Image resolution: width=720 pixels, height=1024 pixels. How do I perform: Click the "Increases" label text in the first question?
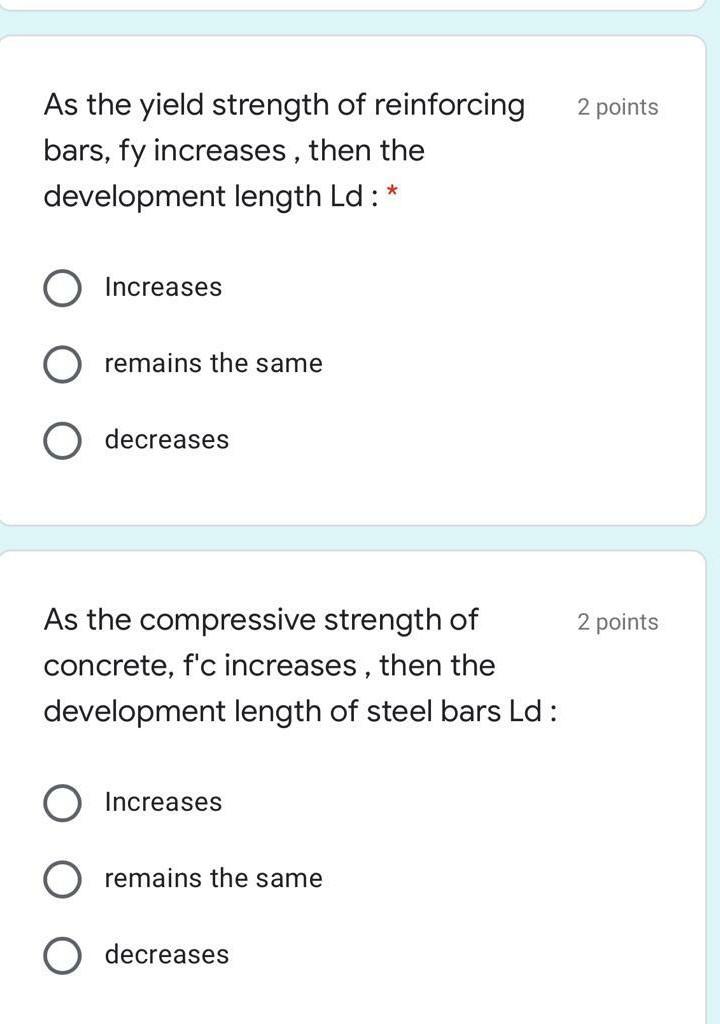coord(163,287)
